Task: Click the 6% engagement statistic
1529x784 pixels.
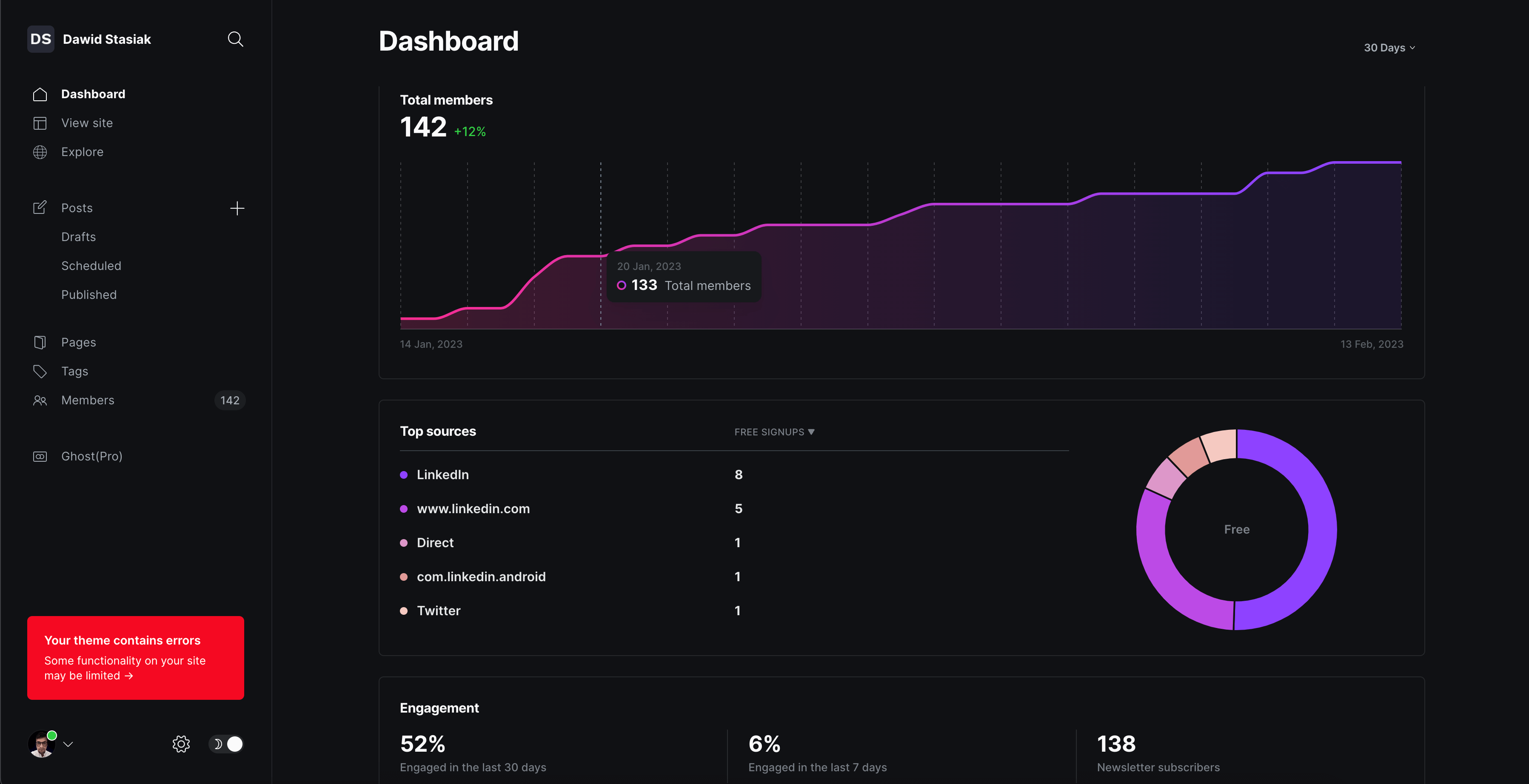Action: click(x=764, y=744)
